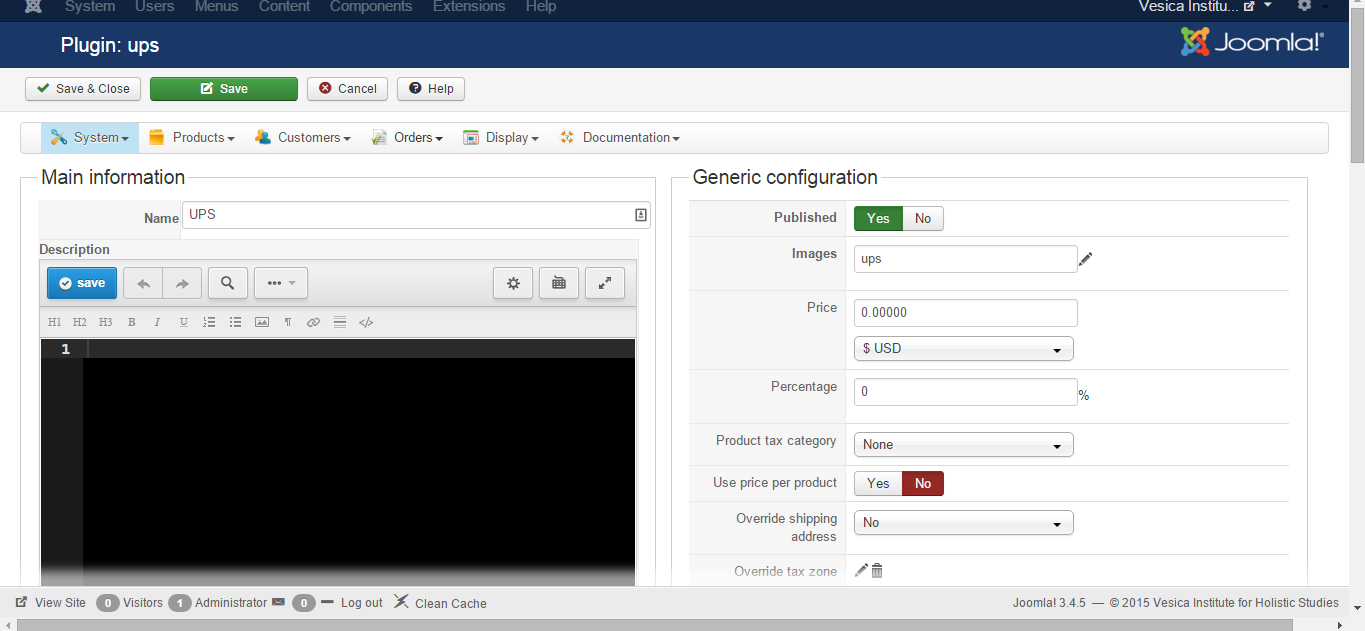The image size is (1365, 631).
Task: Open the $ USD currency dropdown
Action: coord(963,349)
